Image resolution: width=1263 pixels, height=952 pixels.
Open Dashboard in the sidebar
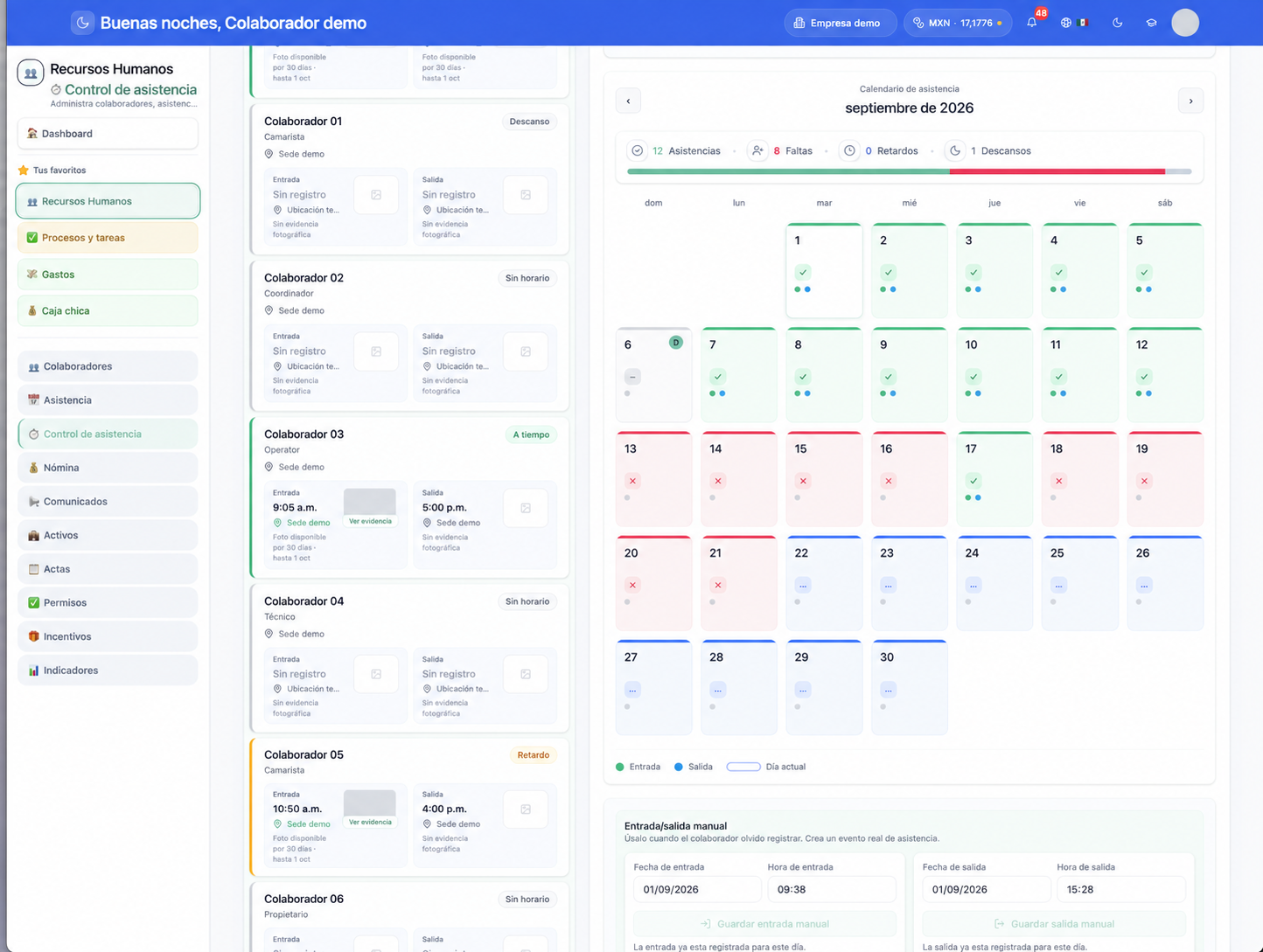(x=108, y=134)
